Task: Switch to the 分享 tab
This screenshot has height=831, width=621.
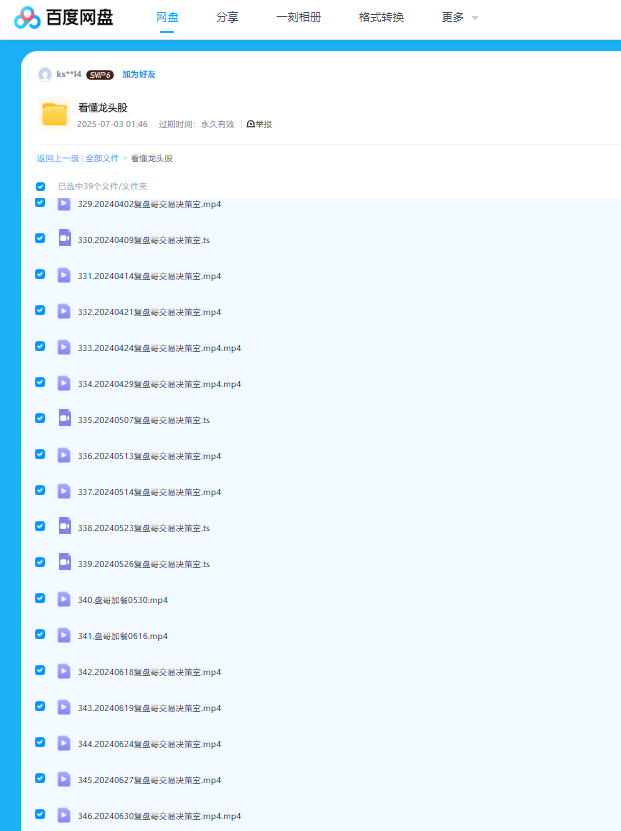Action: 227,18
